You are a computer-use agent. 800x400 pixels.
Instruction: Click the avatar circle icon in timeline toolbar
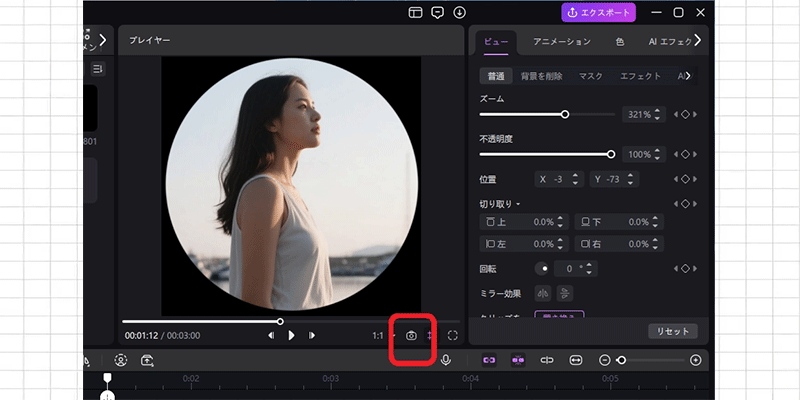coord(120,360)
